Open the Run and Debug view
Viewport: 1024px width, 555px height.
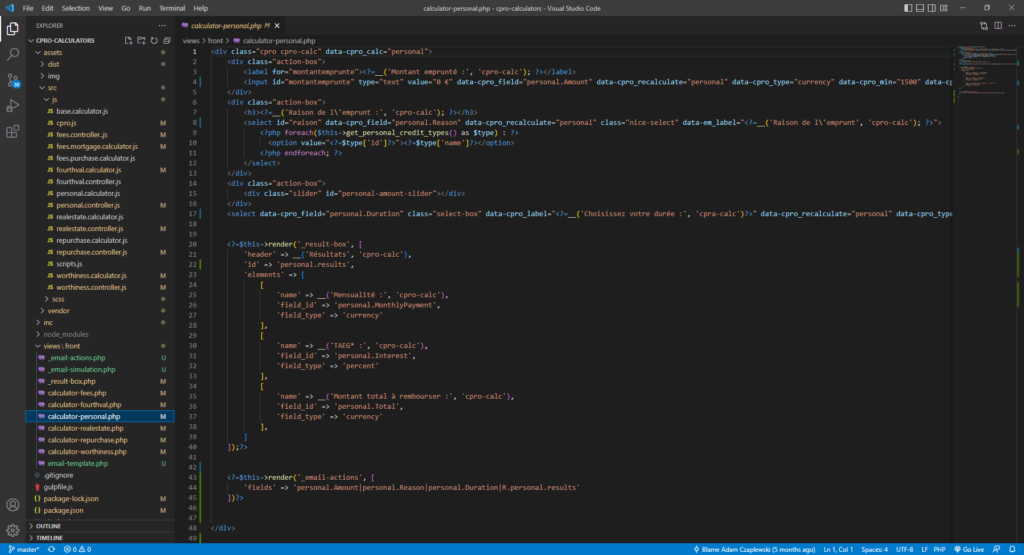pos(12,106)
